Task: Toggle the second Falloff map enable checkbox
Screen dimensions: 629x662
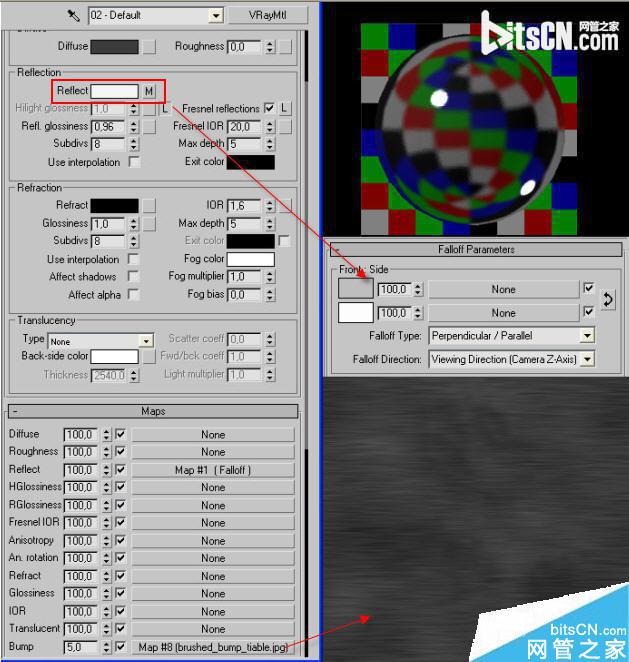Action: [588, 312]
